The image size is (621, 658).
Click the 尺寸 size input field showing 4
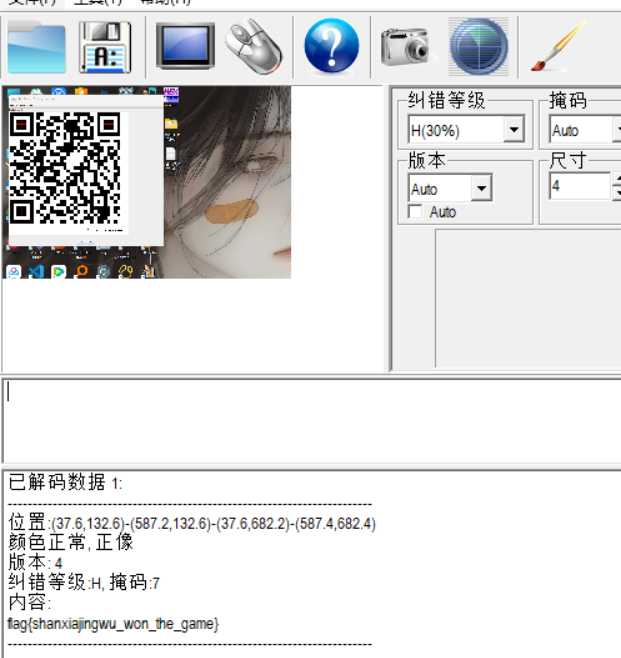pyautogui.click(x=580, y=186)
